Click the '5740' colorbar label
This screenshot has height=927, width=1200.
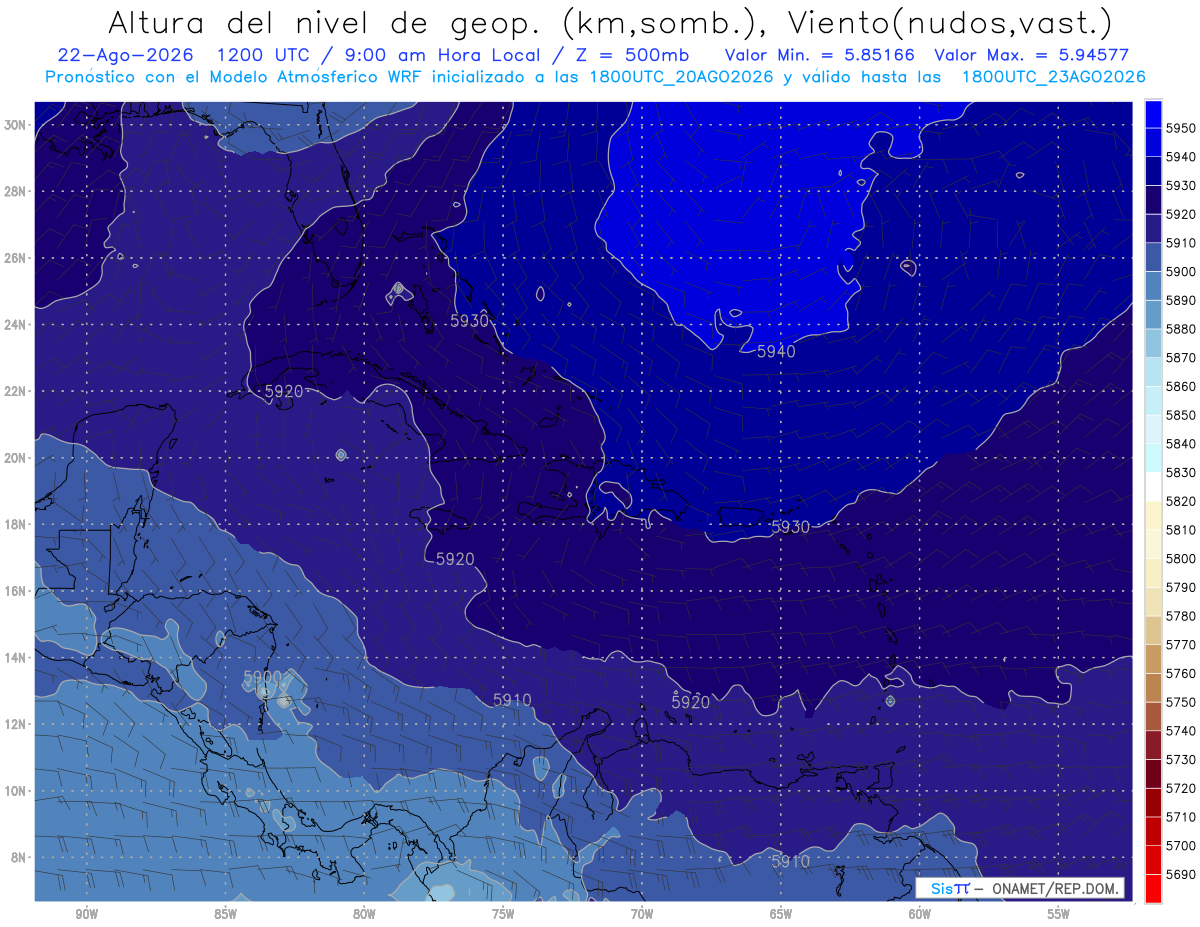1180,731
